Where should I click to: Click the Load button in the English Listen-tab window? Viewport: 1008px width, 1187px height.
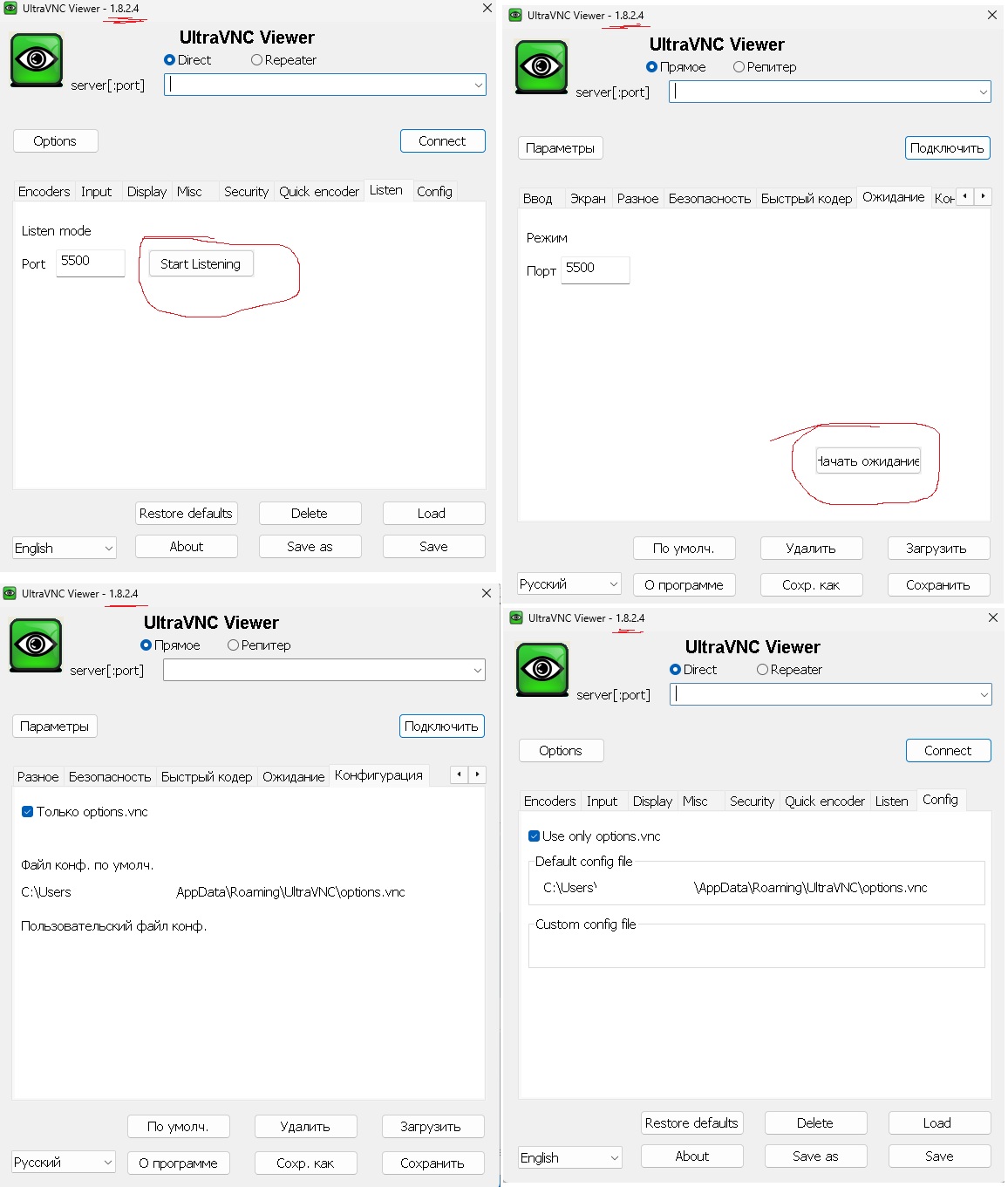(434, 514)
